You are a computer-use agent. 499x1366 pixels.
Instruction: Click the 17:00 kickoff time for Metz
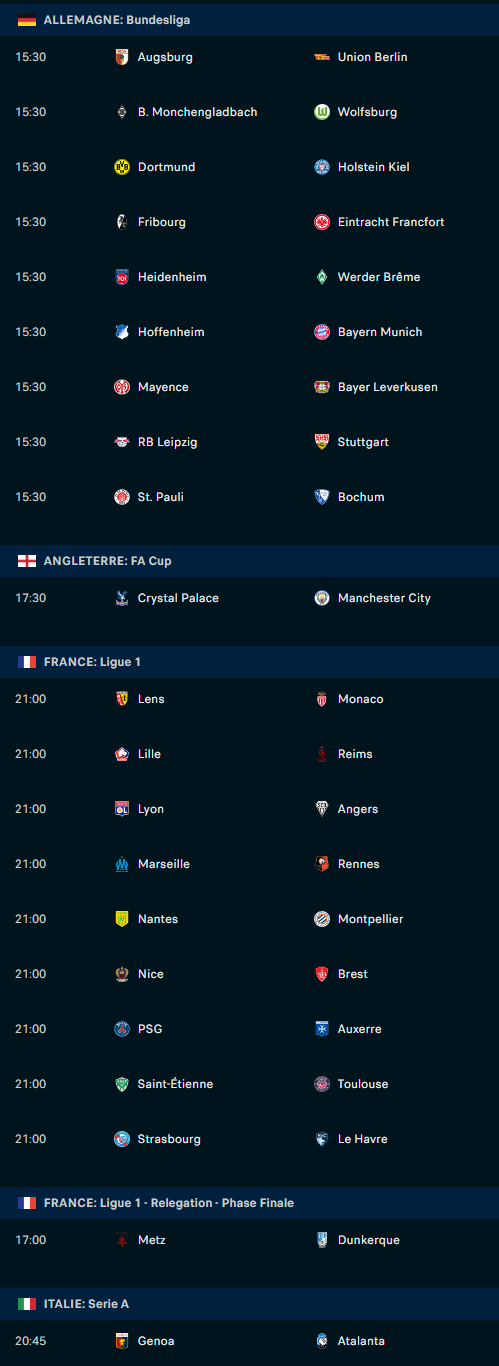click(x=31, y=1240)
